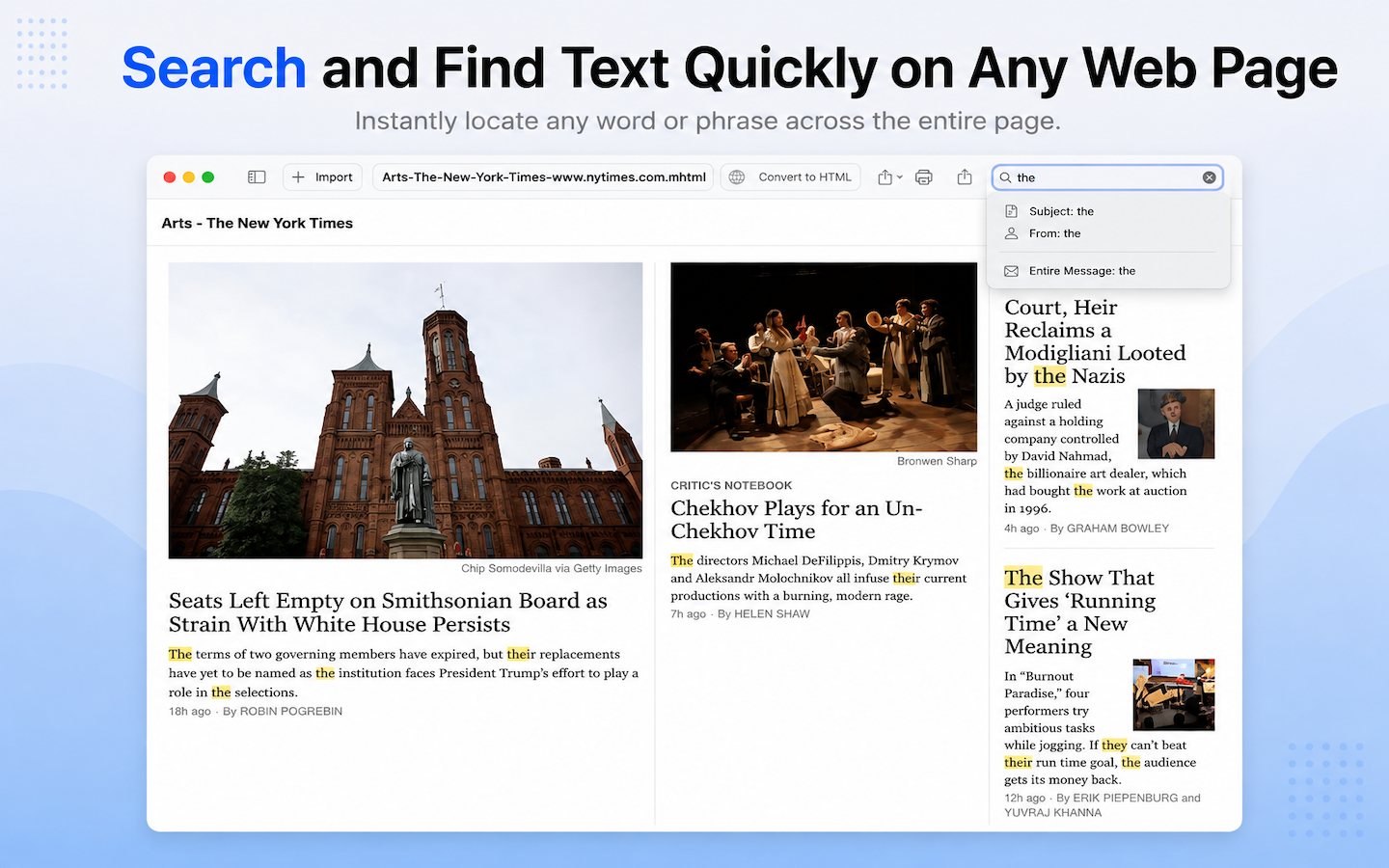Click the share icon beside printer
This screenshot has height=868, width=1389.
(x=965, y=177)
